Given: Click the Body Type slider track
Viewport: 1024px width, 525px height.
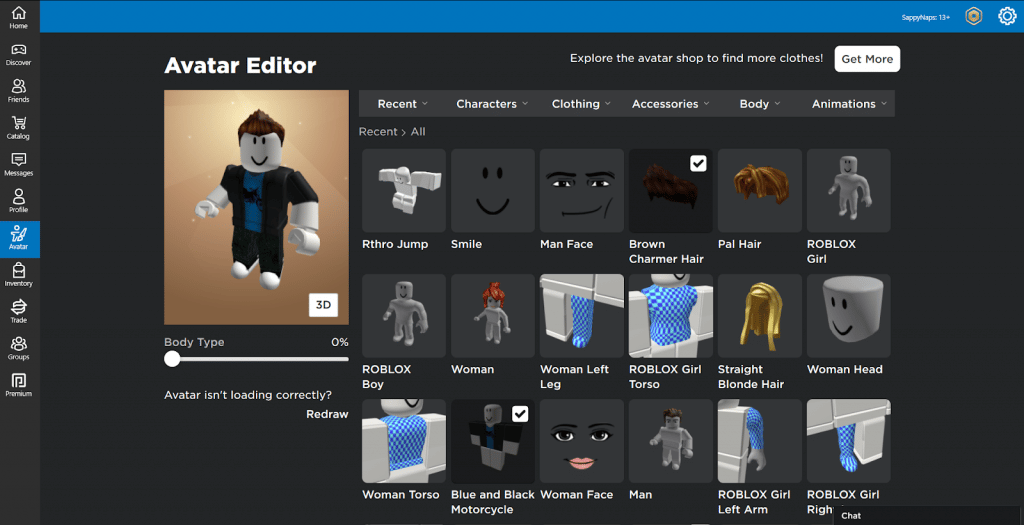Looking at the screenshot, I should pos(257,358).
